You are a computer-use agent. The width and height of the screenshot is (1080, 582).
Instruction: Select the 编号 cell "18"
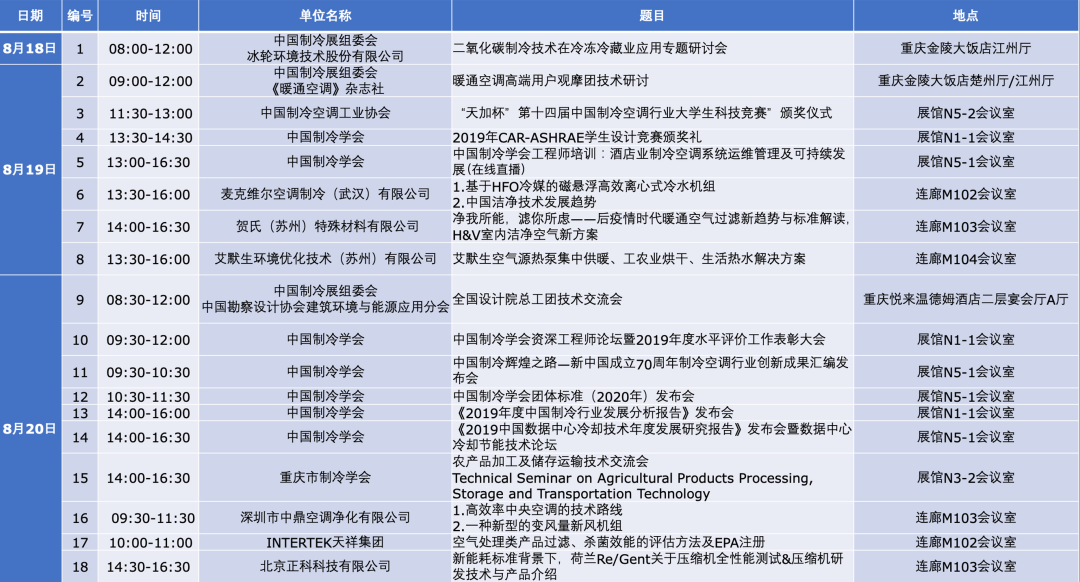pos(80,567)
